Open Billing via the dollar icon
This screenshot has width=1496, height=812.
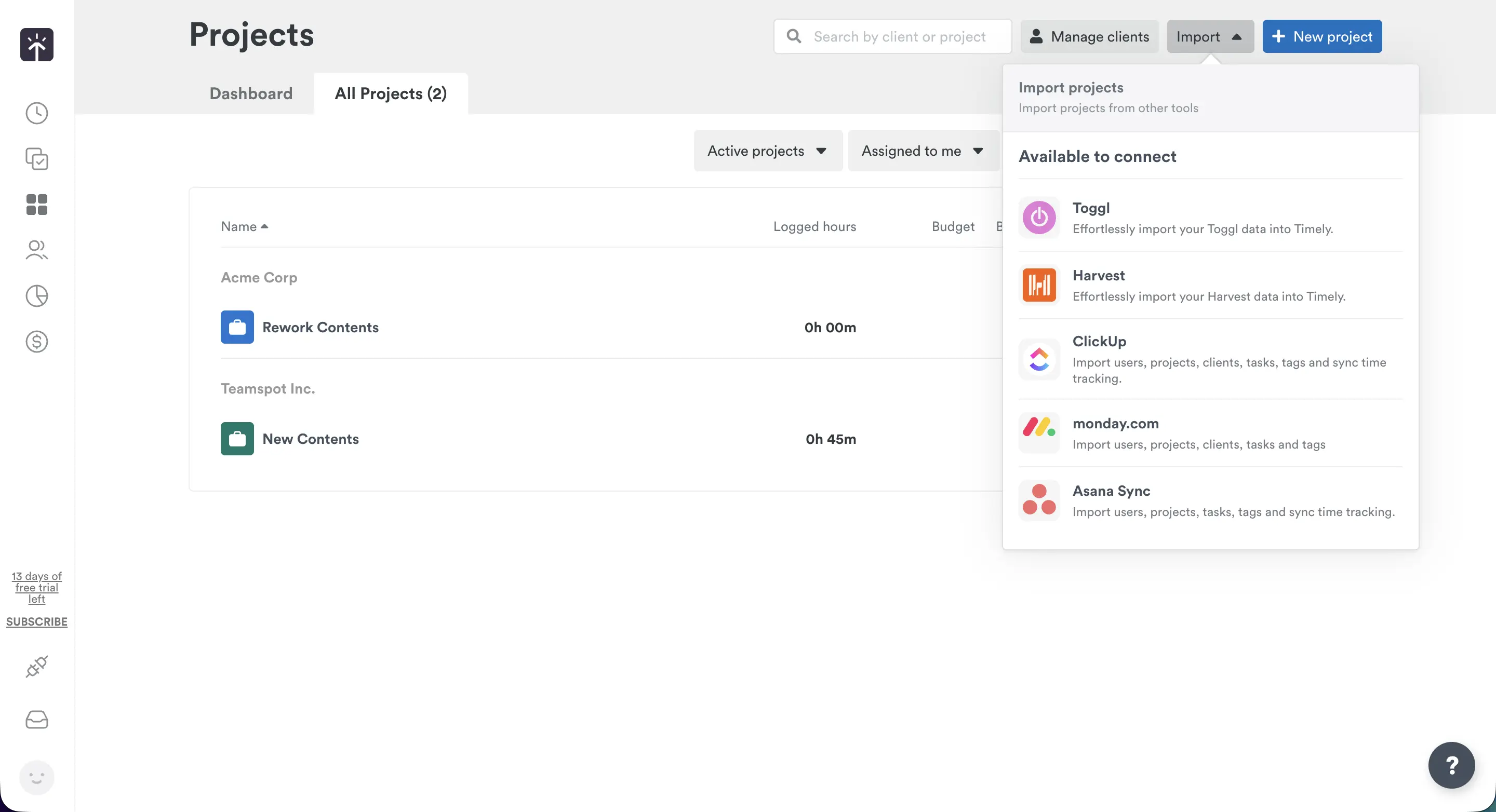[36, 341]
